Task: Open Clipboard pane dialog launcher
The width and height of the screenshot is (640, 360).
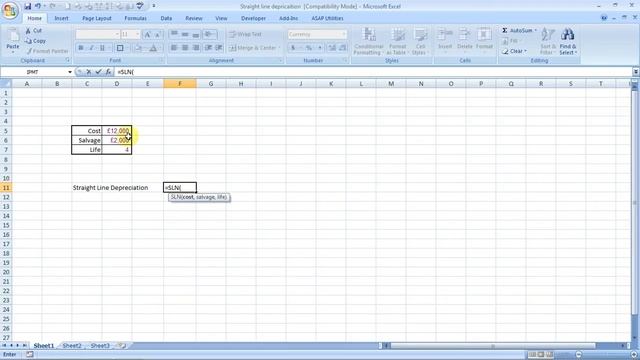Action: (68, 60)
